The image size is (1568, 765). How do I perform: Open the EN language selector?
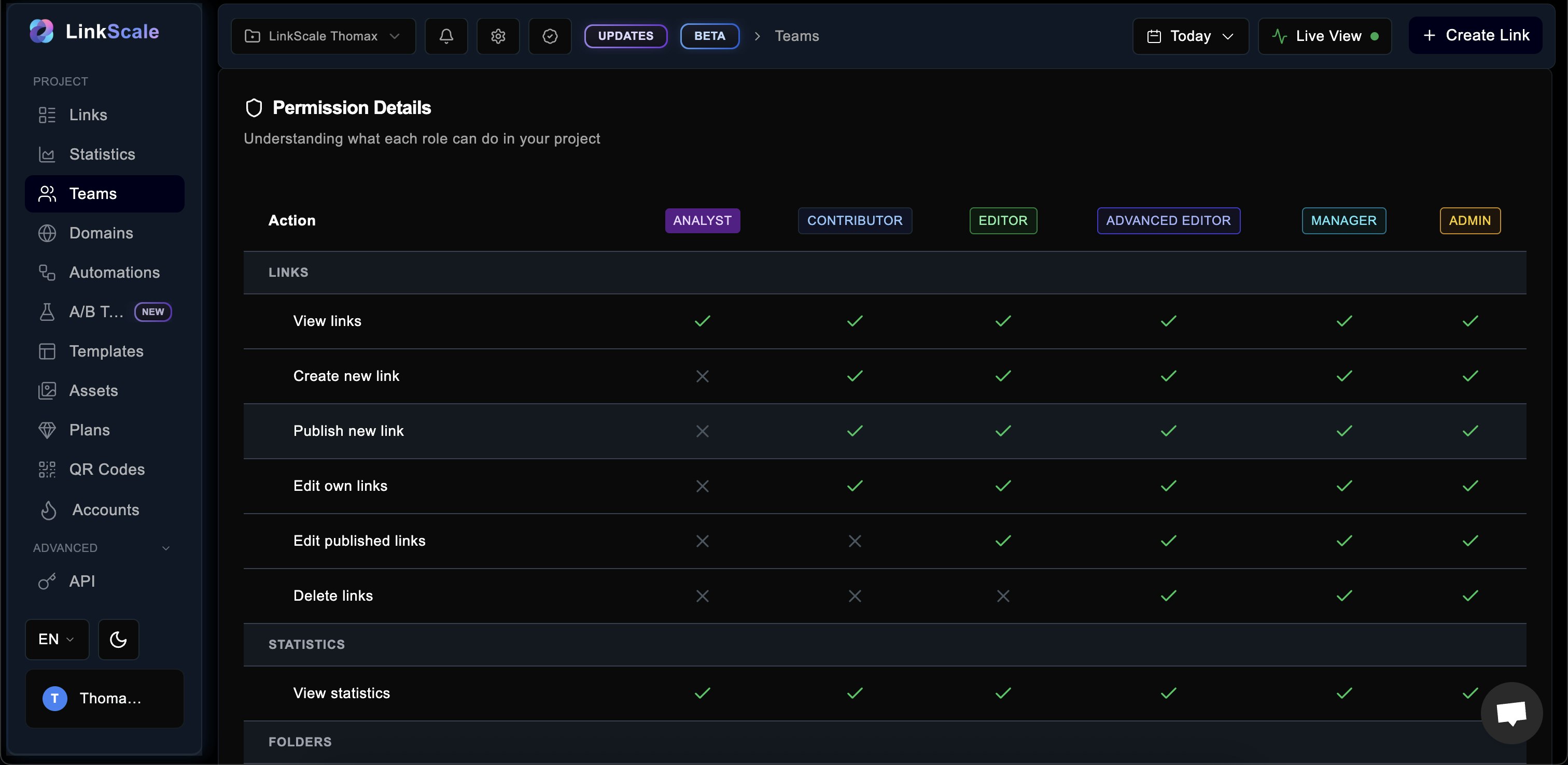click(x=57, y=639)
